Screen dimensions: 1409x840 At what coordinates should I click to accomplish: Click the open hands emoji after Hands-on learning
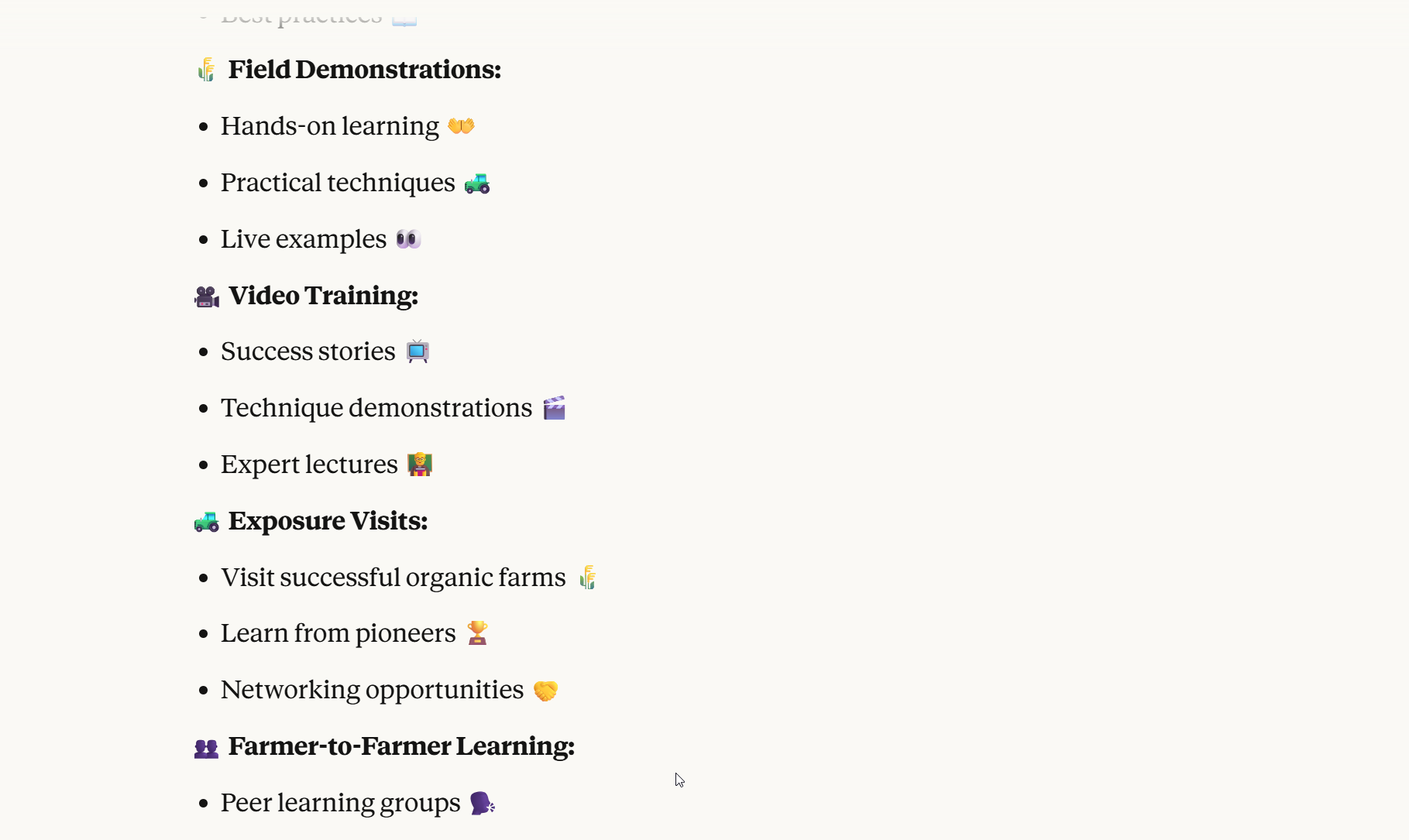tap(461, 125)
